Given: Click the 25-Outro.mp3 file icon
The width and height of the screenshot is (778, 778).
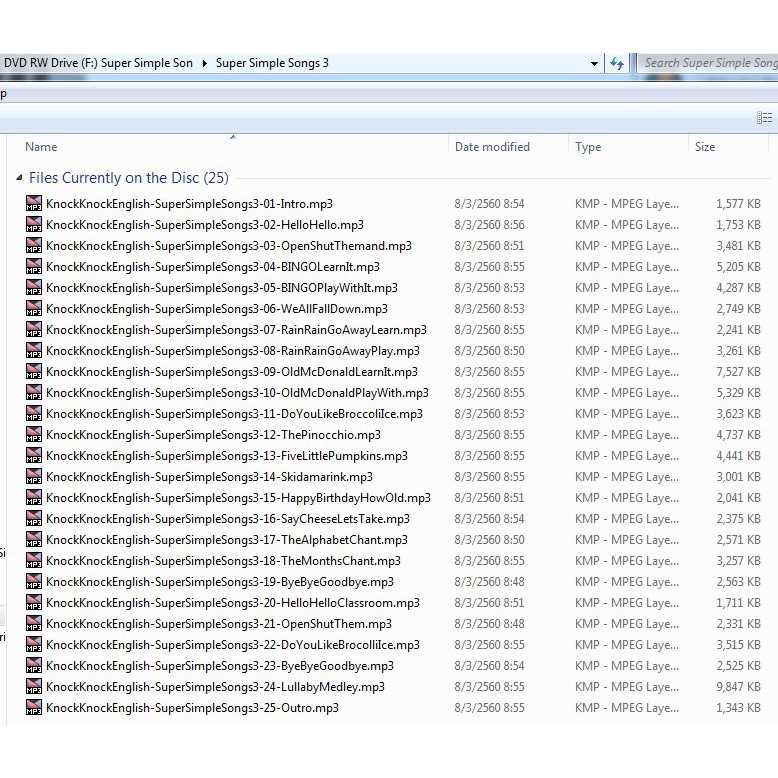Looking at the screenshot, I should coord(34,708).
